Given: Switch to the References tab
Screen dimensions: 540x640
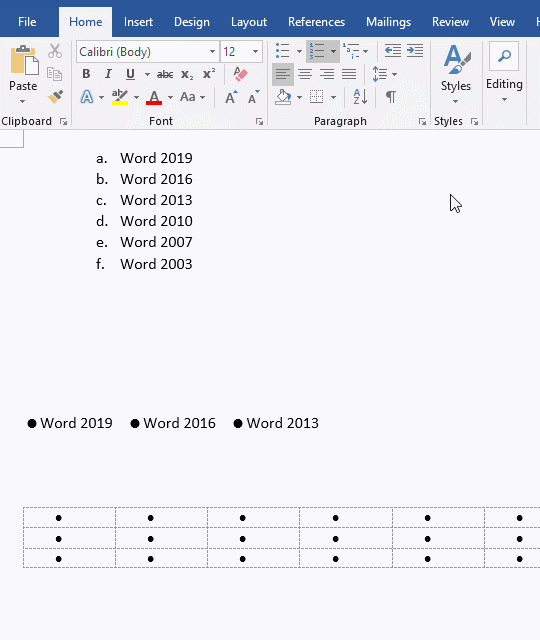Looking at the screenshot, I should click(316, 22).
